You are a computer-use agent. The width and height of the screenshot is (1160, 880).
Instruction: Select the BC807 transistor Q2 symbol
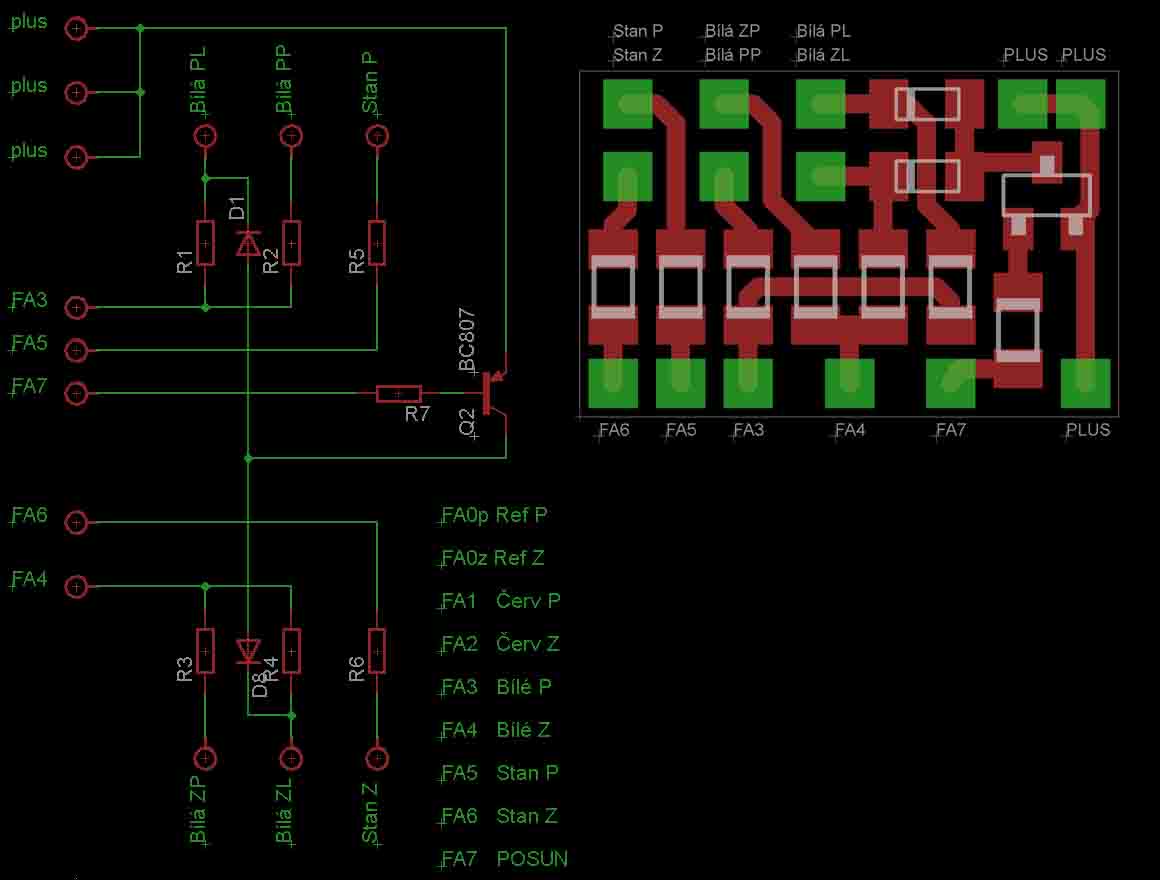[493, 393]
